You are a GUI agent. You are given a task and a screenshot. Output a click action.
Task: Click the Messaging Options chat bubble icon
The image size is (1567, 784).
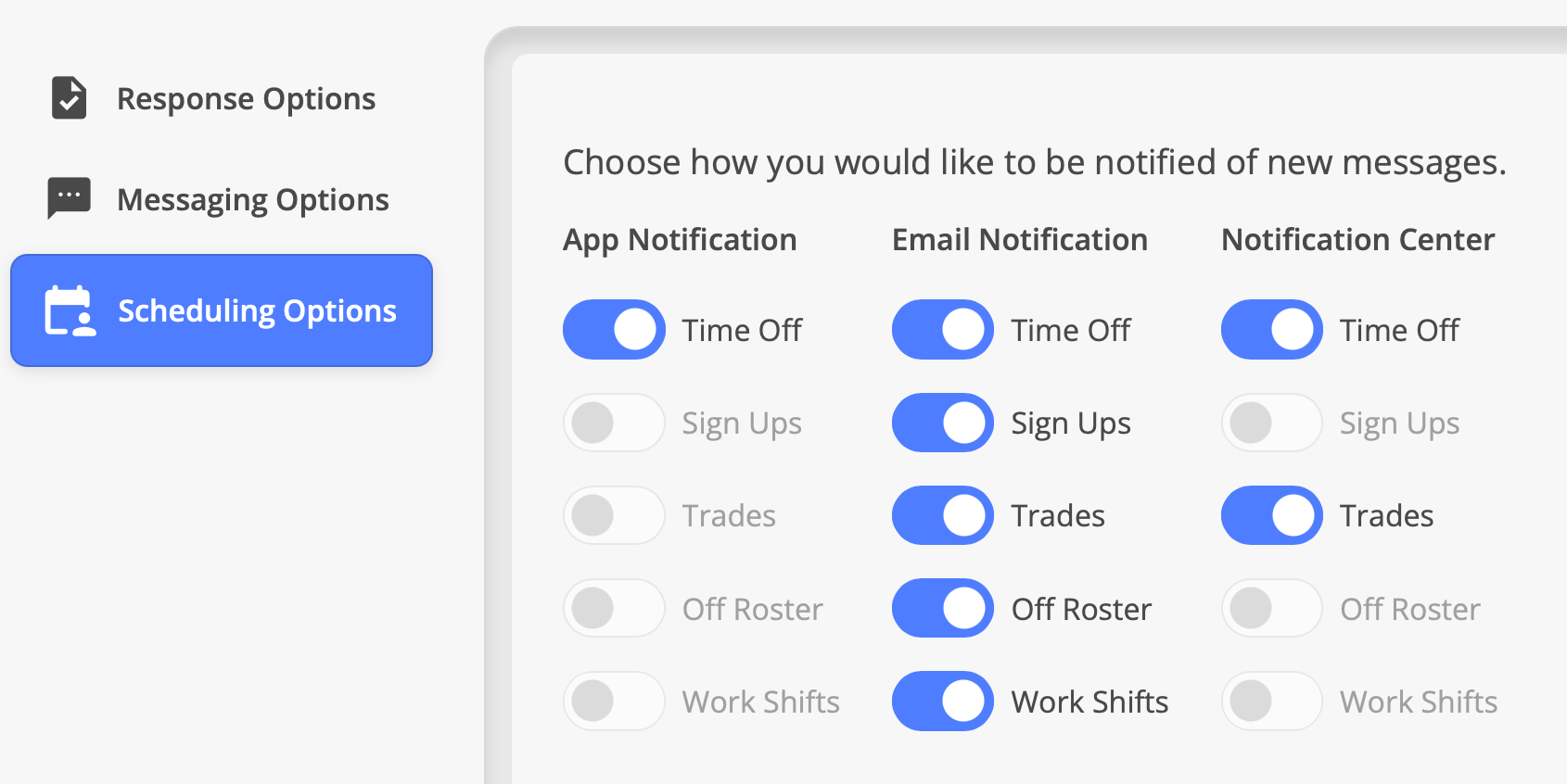(x=69, y=198)
